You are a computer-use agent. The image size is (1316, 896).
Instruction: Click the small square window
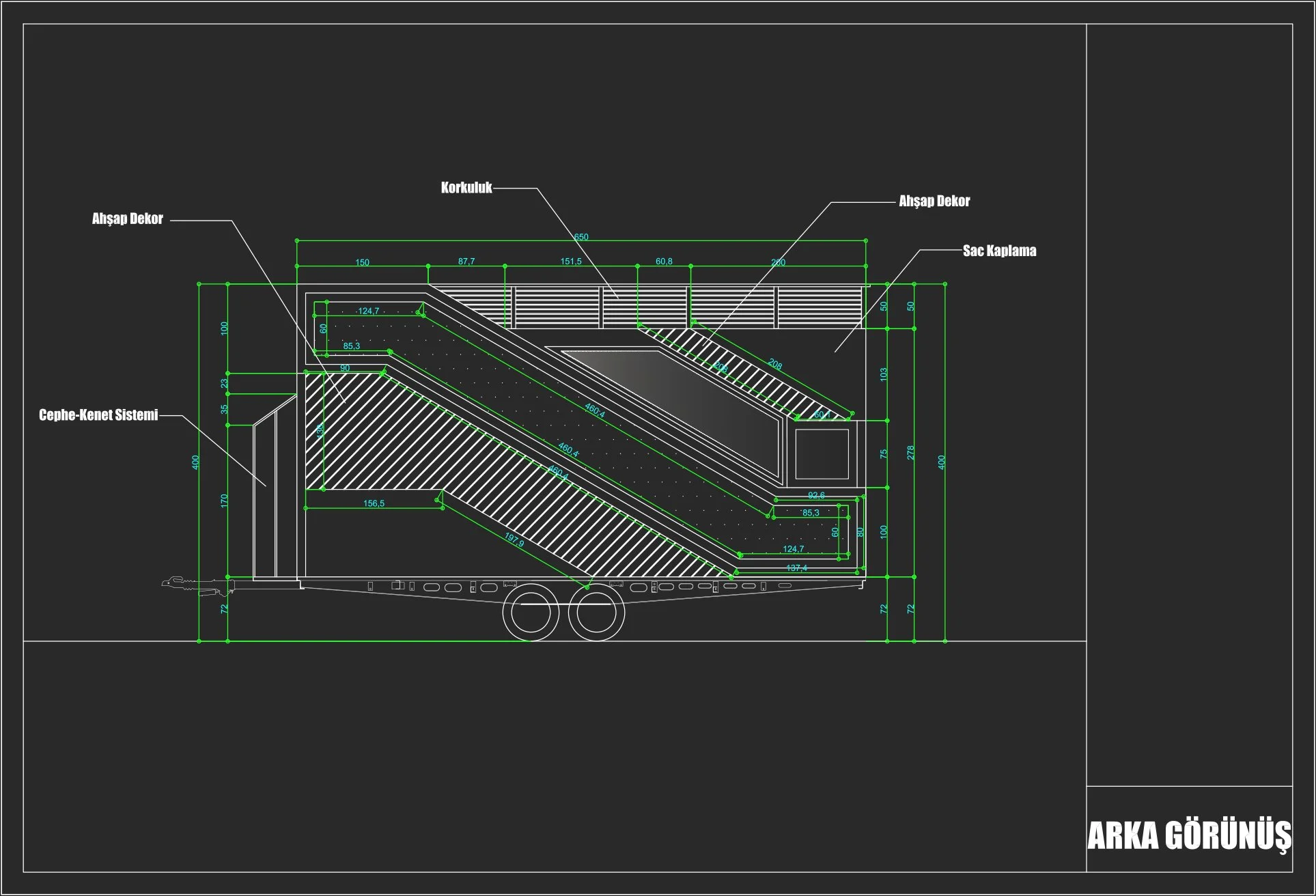pyautogui.click(x=822, y=454)
